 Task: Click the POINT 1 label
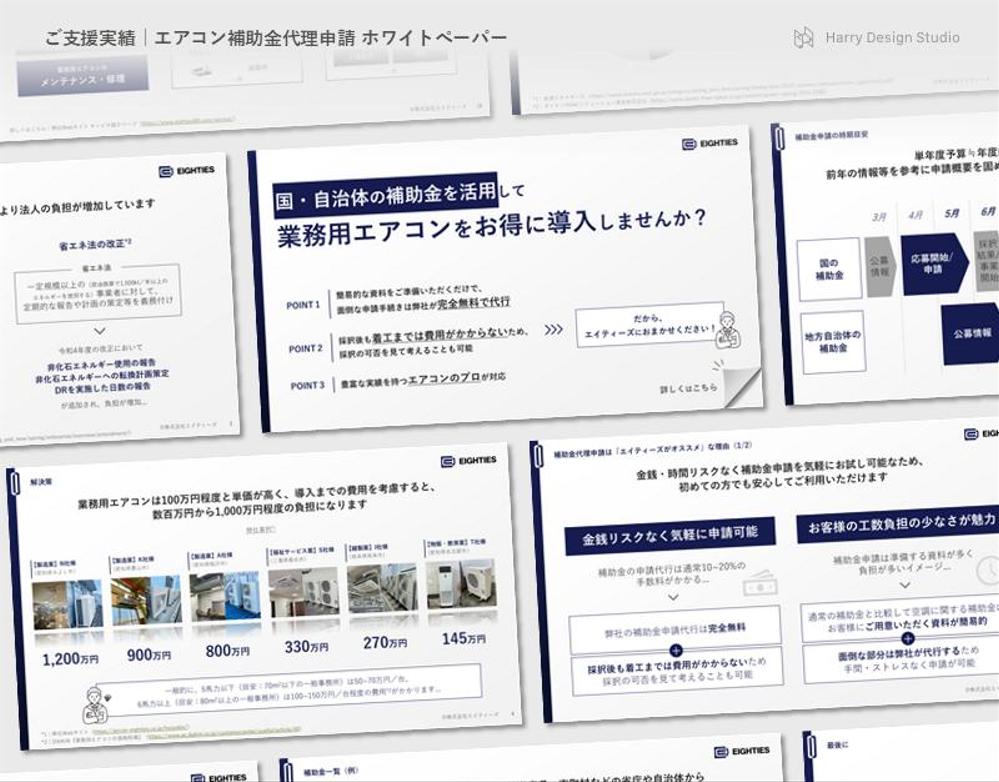303,305
